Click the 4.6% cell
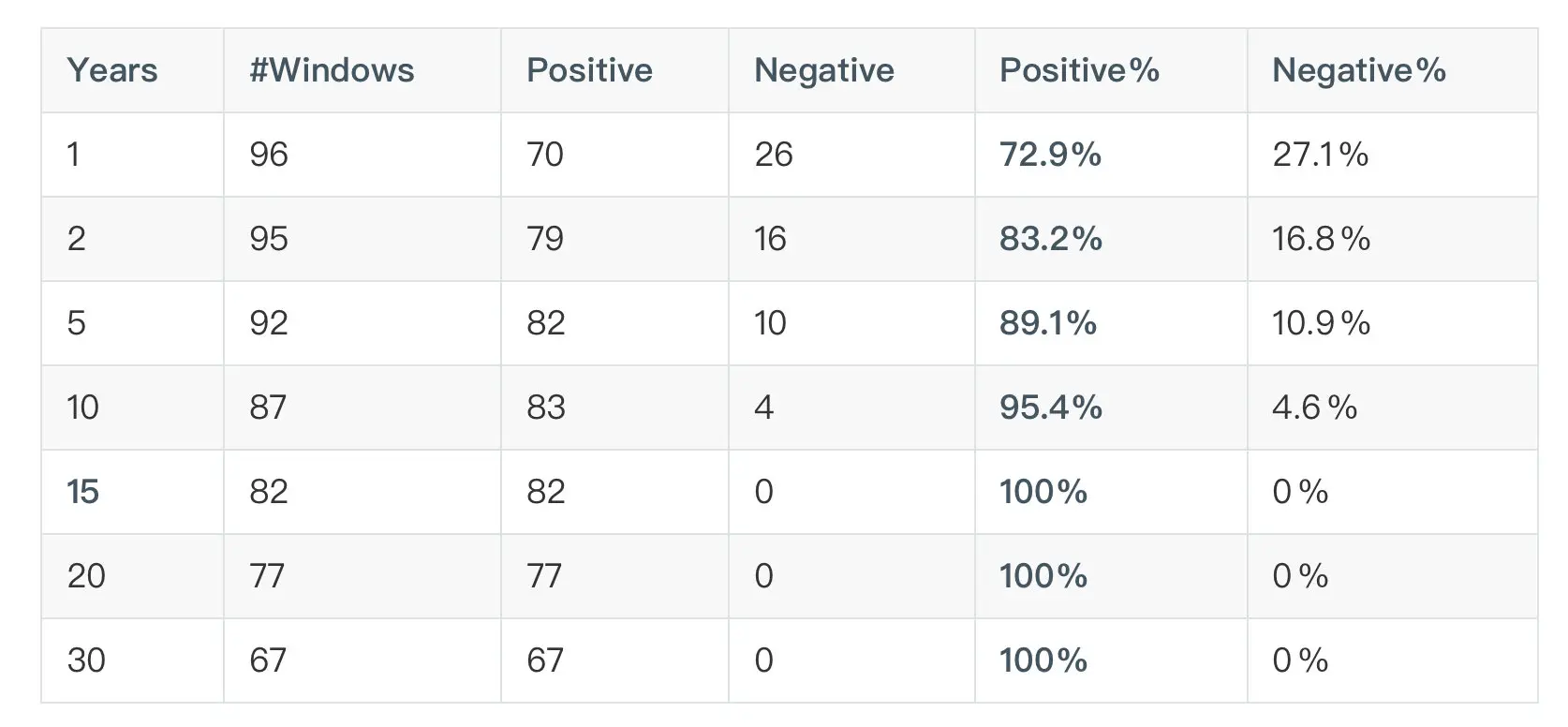Screen dimensions: 1568x727 (1314, 408)
